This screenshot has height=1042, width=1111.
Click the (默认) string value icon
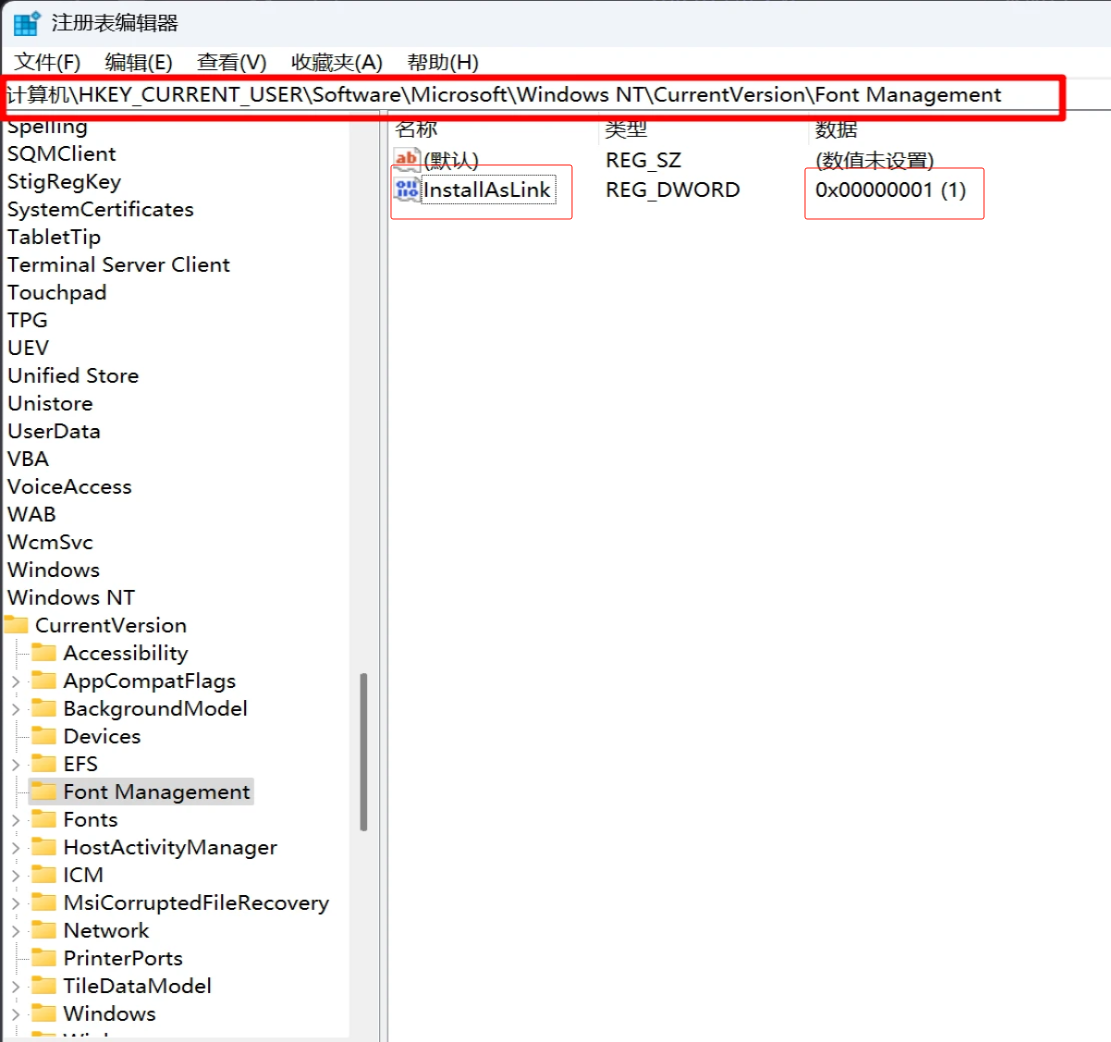(407, 159)
